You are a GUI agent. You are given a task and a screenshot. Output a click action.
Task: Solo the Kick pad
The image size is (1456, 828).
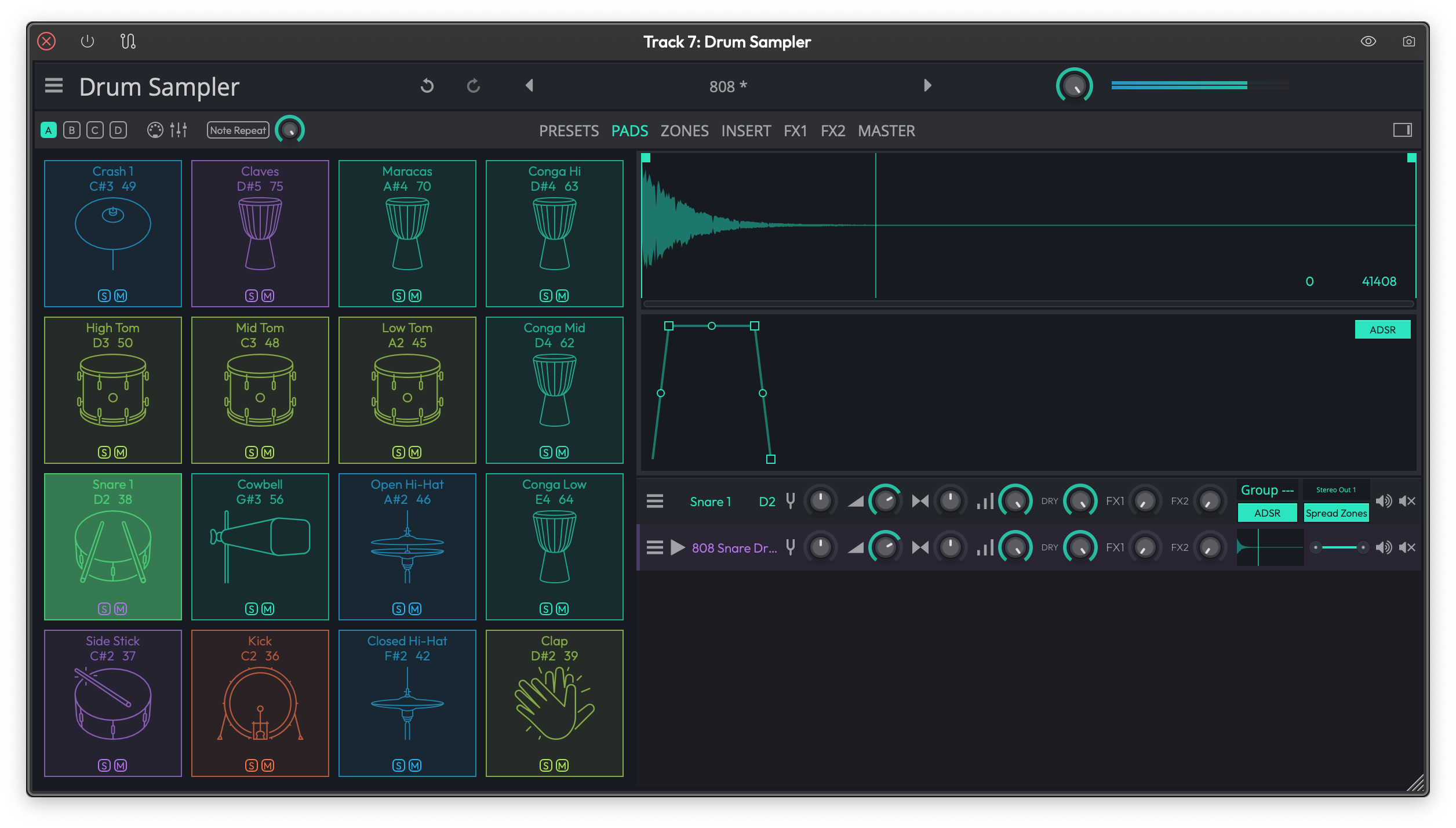(x=252, y=765)
